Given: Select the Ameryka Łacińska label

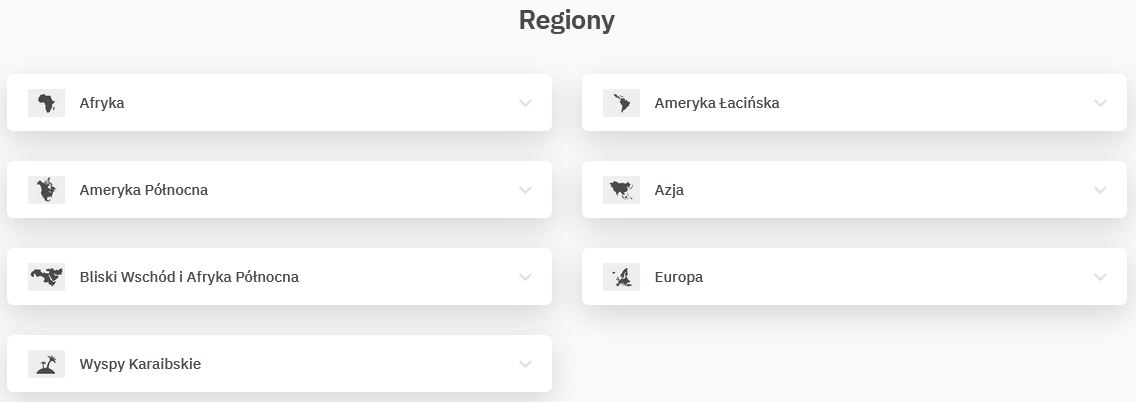Looking at the screenshot, I should click(x=716, y=102).
